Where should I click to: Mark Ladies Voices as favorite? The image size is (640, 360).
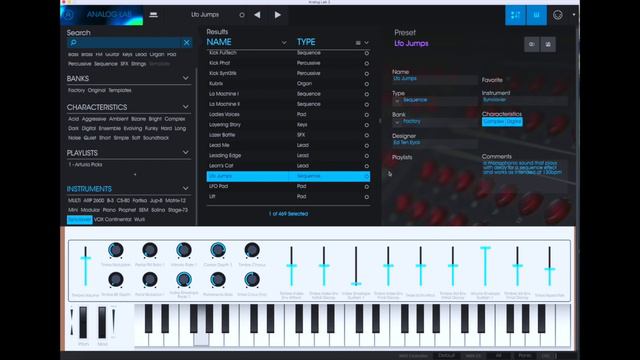[367, 115]
